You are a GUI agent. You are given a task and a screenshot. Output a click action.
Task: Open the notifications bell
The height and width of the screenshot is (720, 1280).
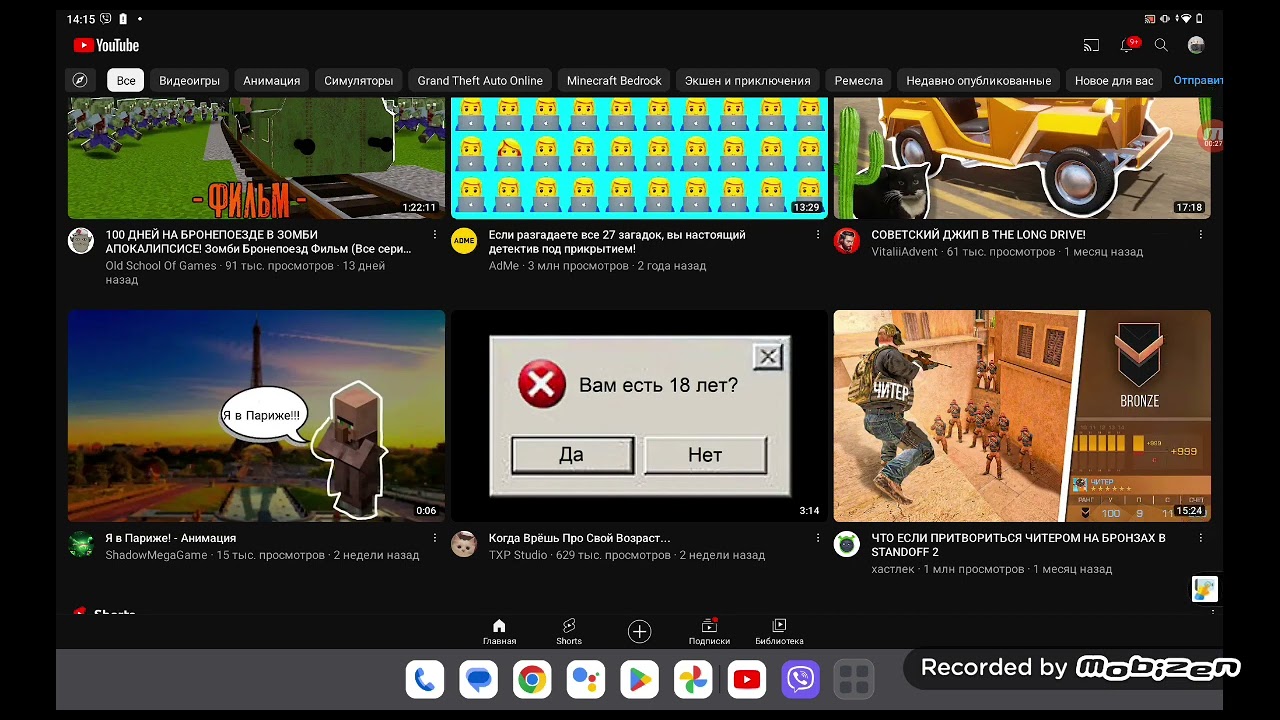tap(1128, 45)
